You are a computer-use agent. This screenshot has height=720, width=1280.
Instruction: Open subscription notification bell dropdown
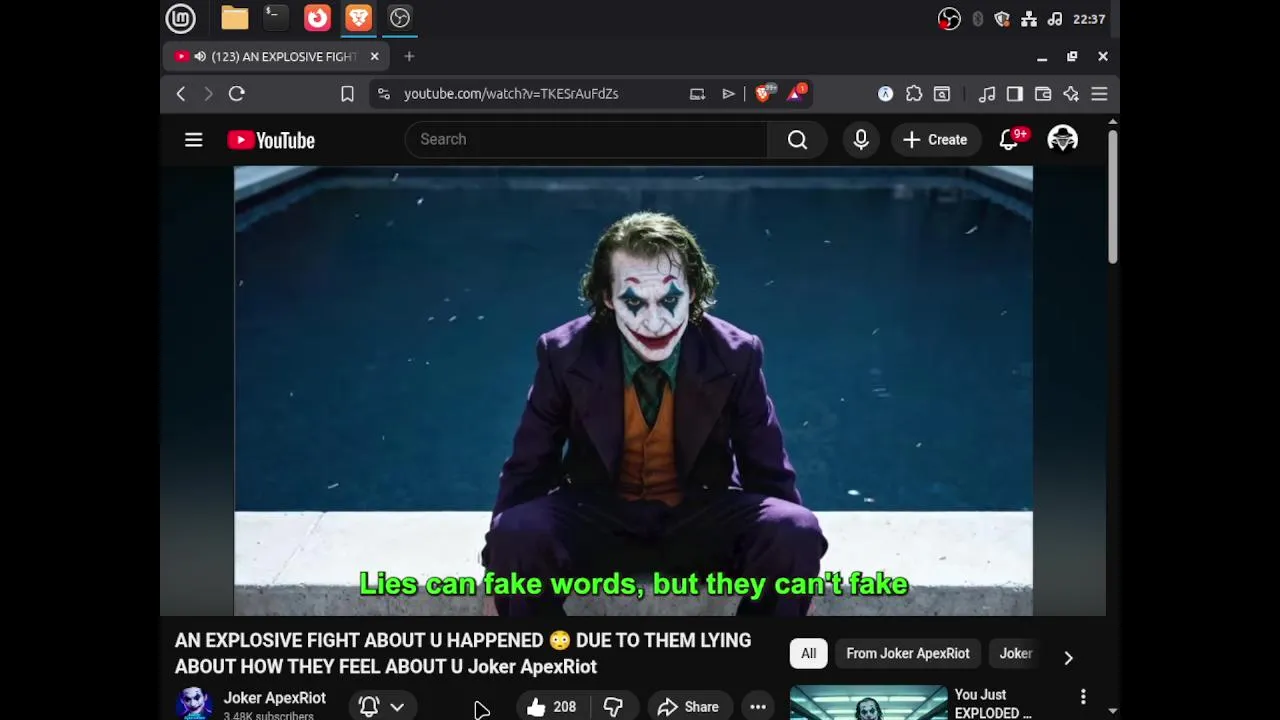(x=382, y=707)
